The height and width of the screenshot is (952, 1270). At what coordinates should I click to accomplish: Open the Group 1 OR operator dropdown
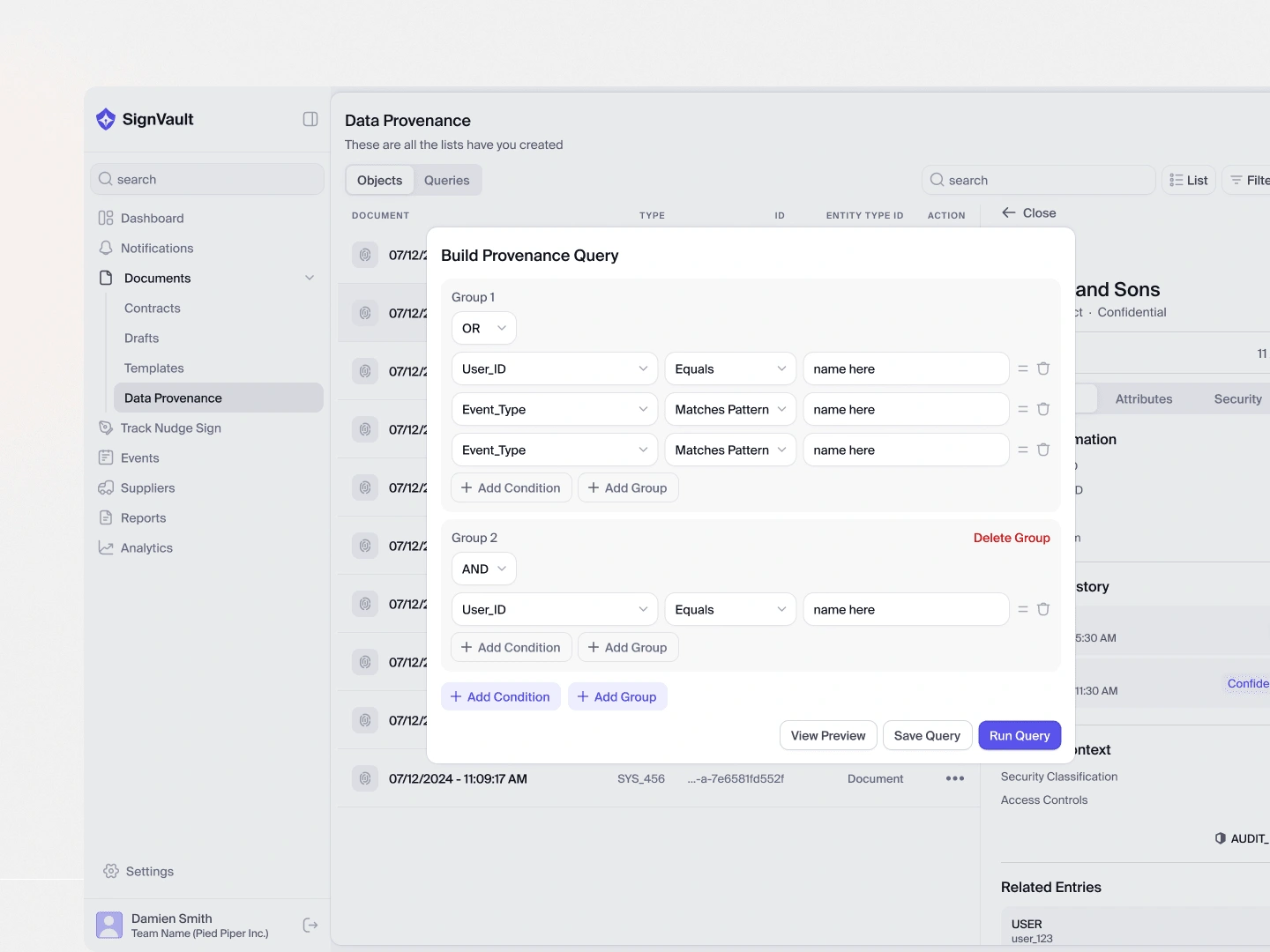(x=483, y=328)
